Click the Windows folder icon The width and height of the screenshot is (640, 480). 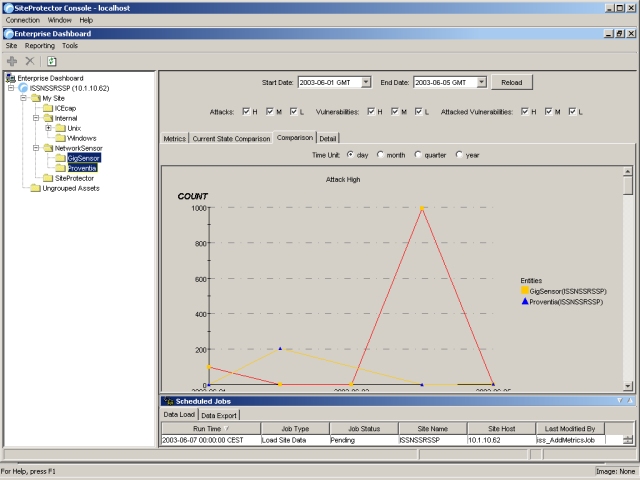point(61,138)
